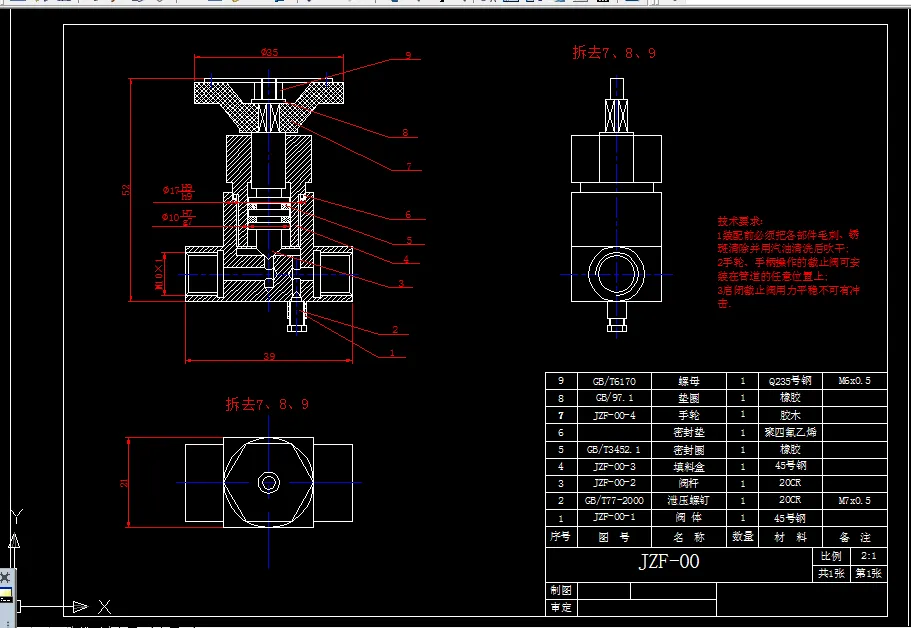911x628 pixels.
Task: Select the Φ17 H9/h9 fit dimension
Action: click(x=178, y=192)
